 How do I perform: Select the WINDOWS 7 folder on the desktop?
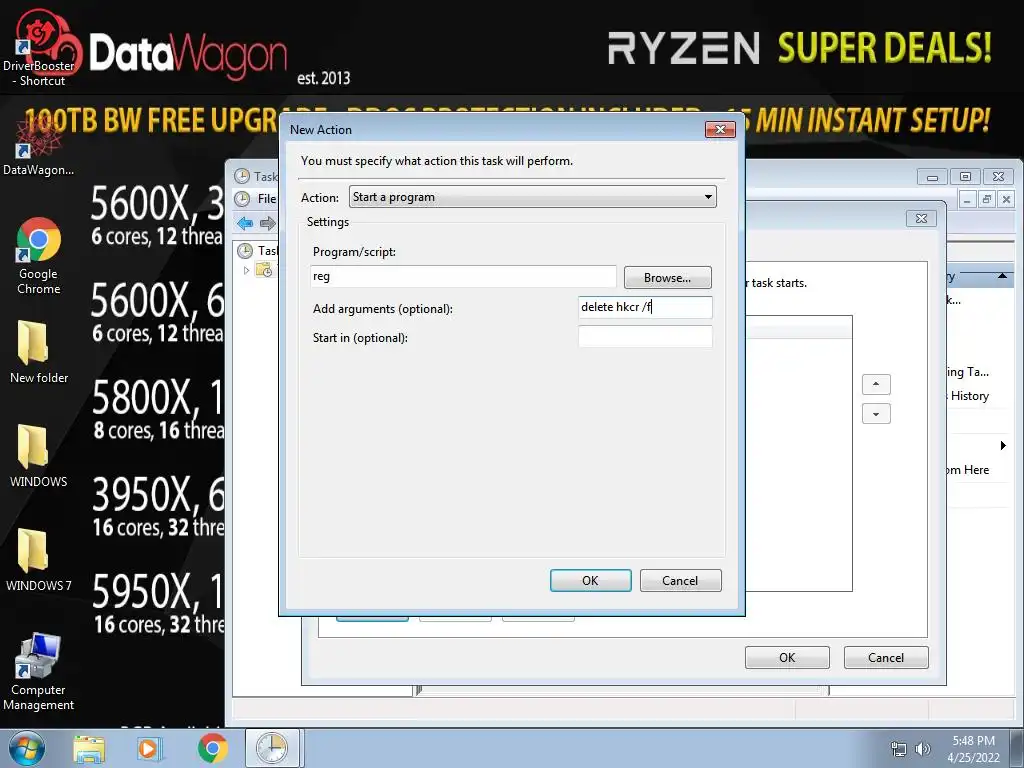[x=39, y=559]
